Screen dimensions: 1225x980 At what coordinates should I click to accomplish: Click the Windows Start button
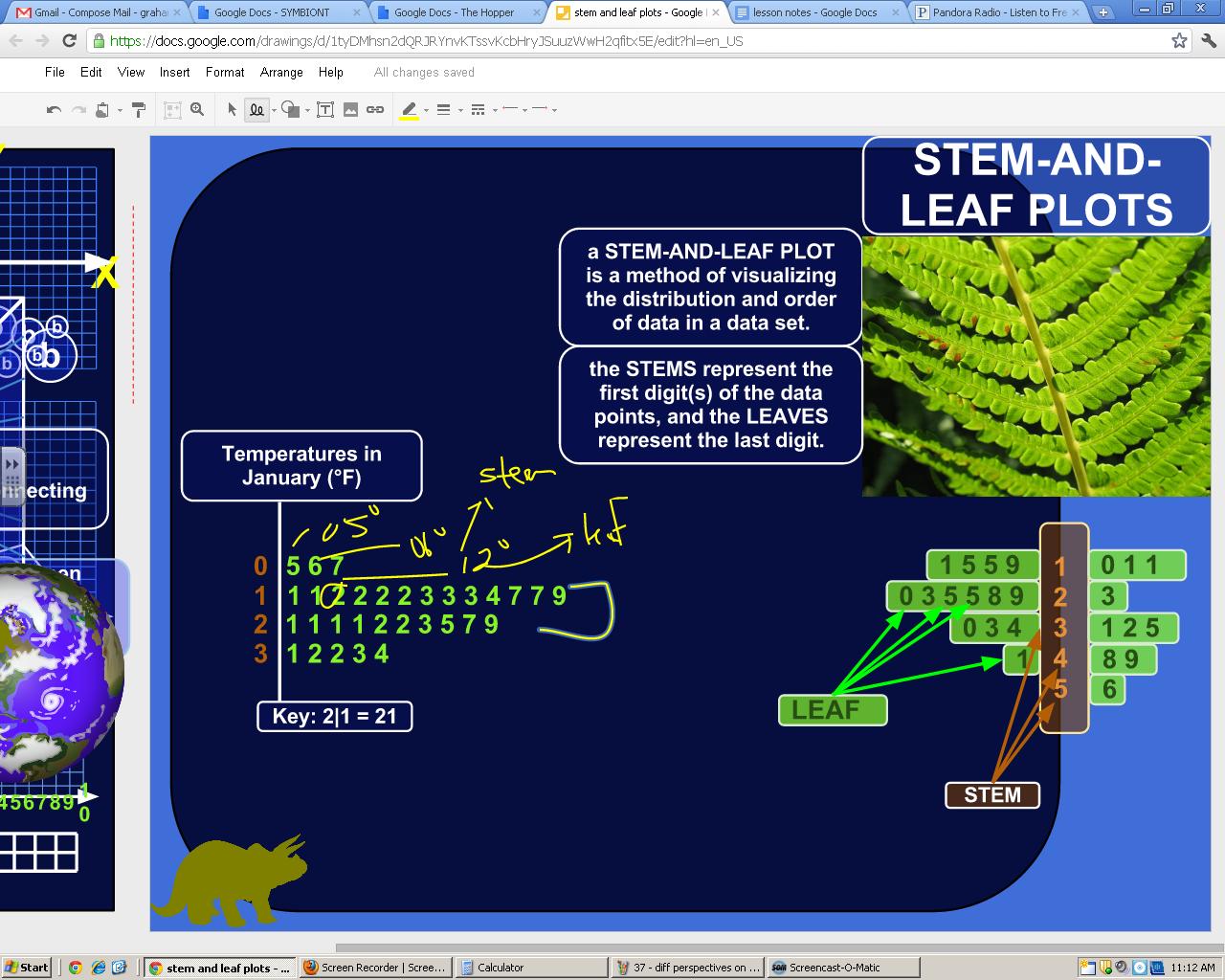click(27, 968)
